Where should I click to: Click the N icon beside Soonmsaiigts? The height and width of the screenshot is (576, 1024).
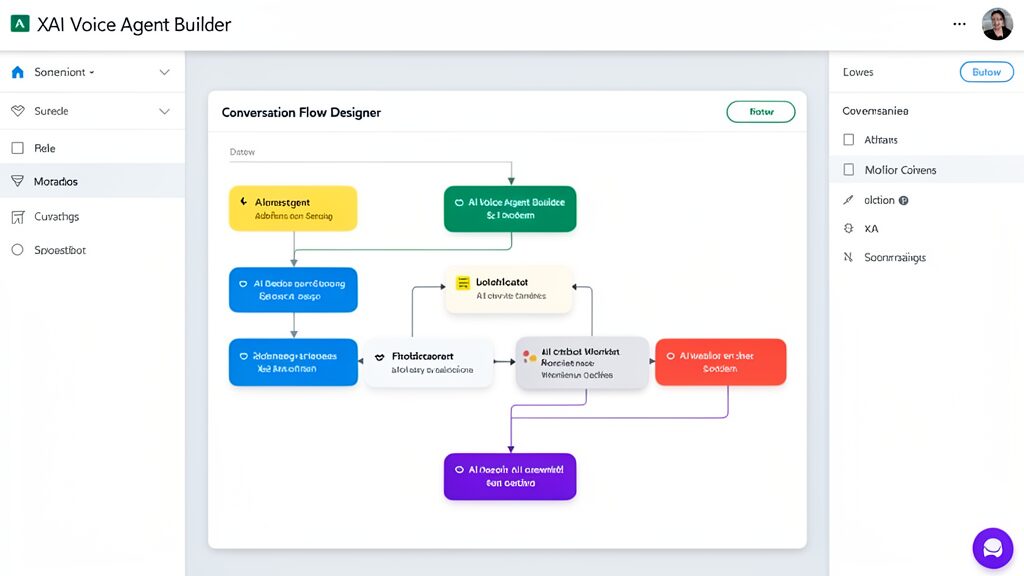tap(848, 257)
